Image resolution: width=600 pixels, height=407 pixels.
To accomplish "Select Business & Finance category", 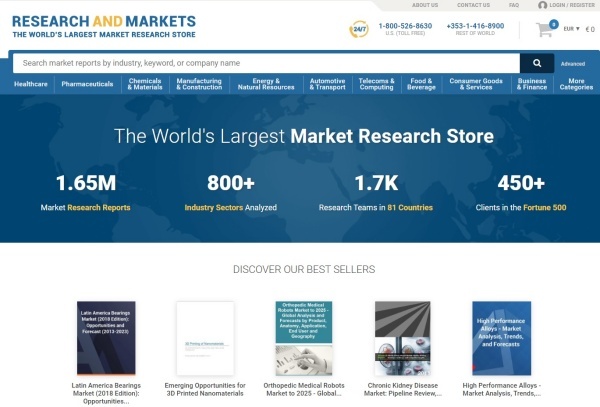I will (532, 84).
